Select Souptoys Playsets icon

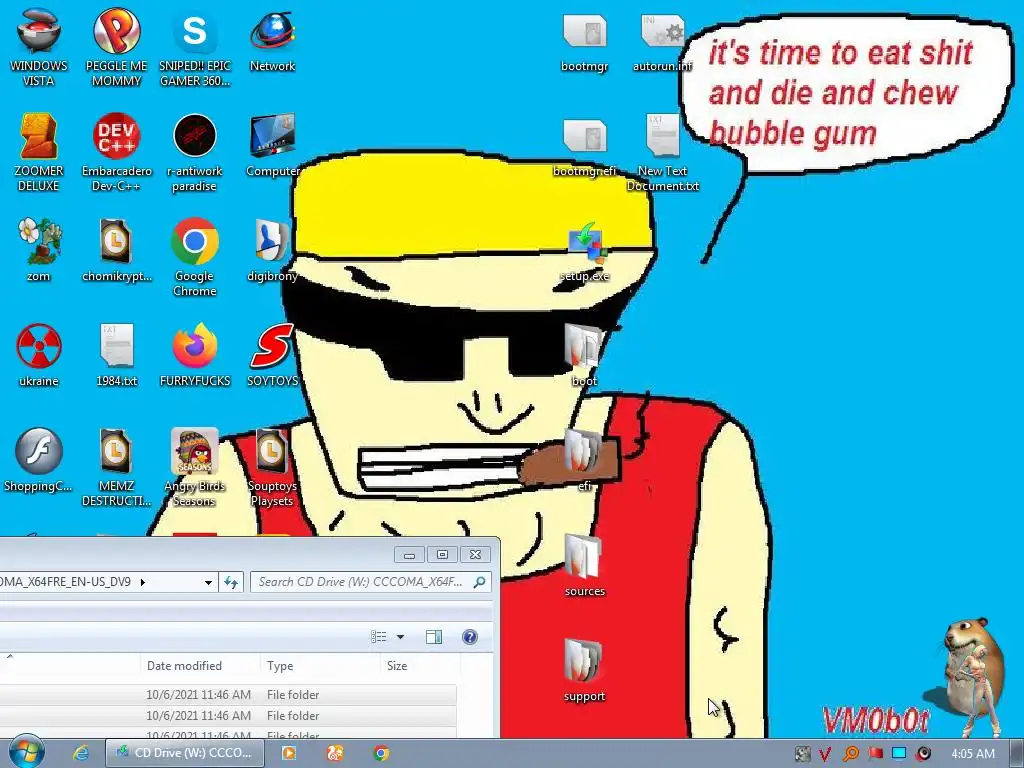(x=272, y=468)
